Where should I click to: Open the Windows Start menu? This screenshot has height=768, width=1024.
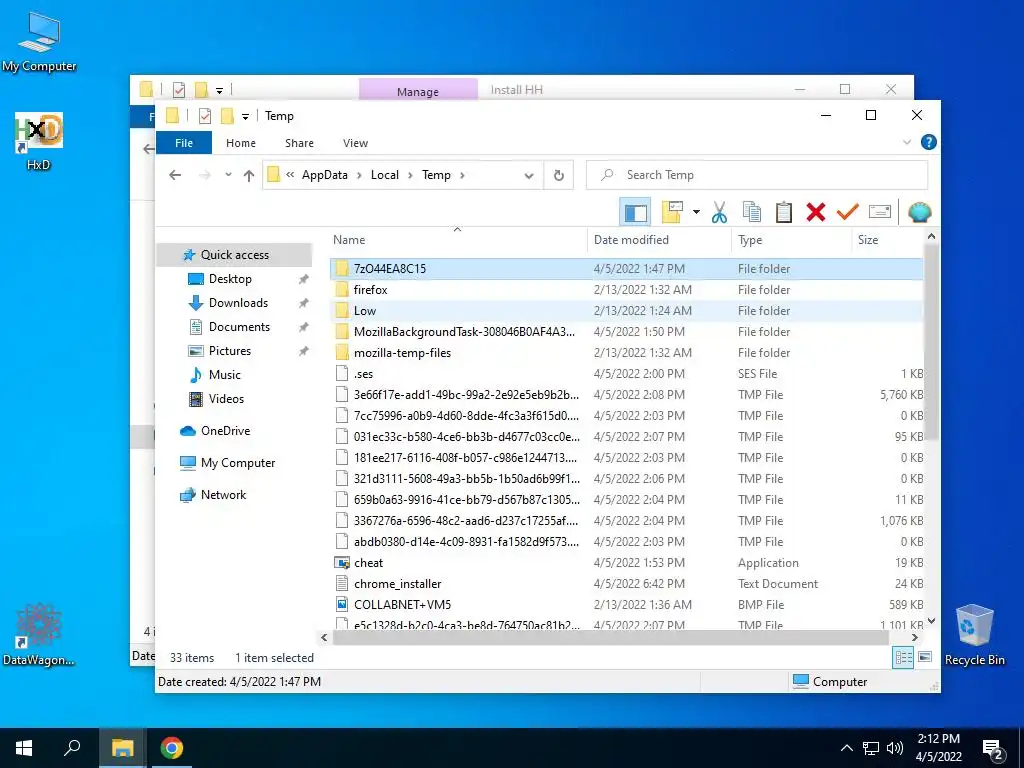pyautogui.click(x=24, y=748)
